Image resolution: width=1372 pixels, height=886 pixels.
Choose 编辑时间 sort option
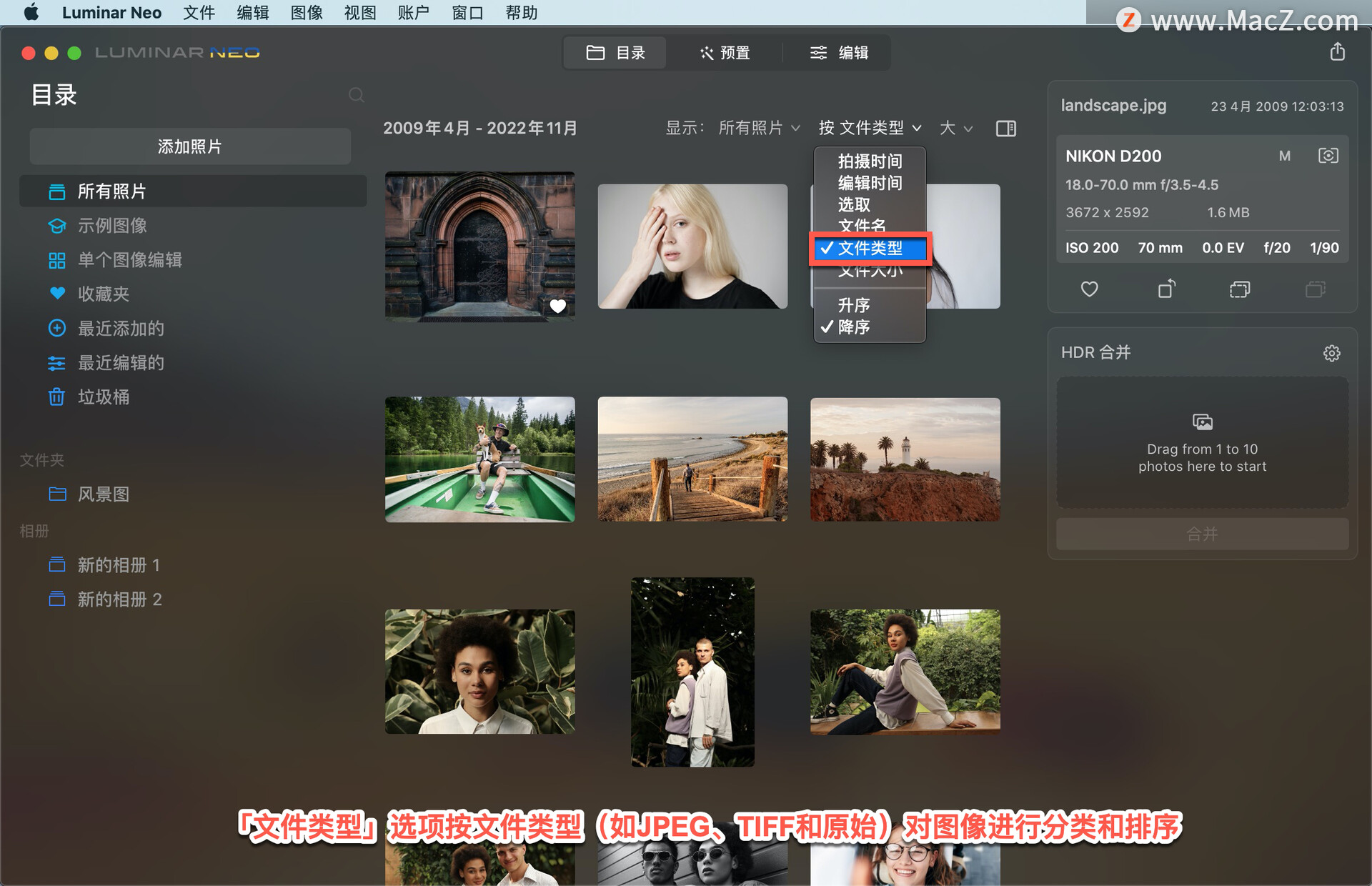point(870,183)
